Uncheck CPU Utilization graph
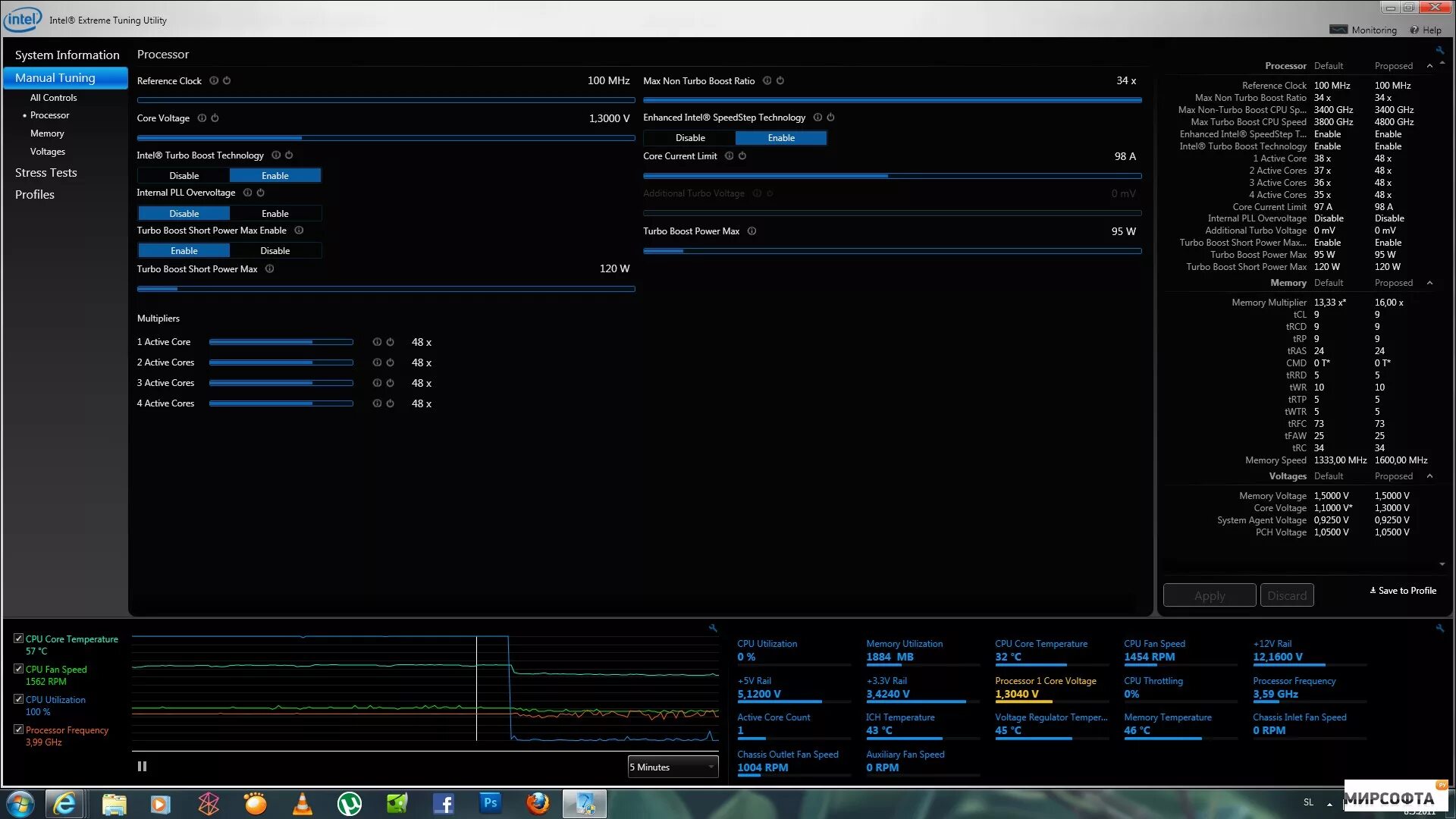The width and height of the screenshot is (1456, 819). (x=19, y=699)
